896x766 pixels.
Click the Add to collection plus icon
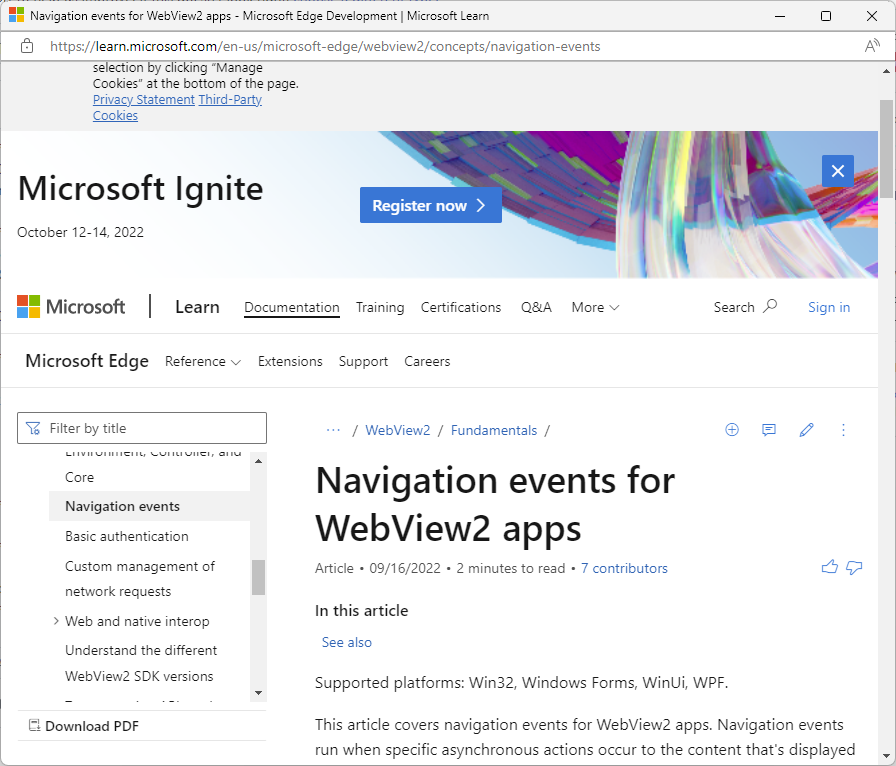pyautogui.click(x=732, y=429)
